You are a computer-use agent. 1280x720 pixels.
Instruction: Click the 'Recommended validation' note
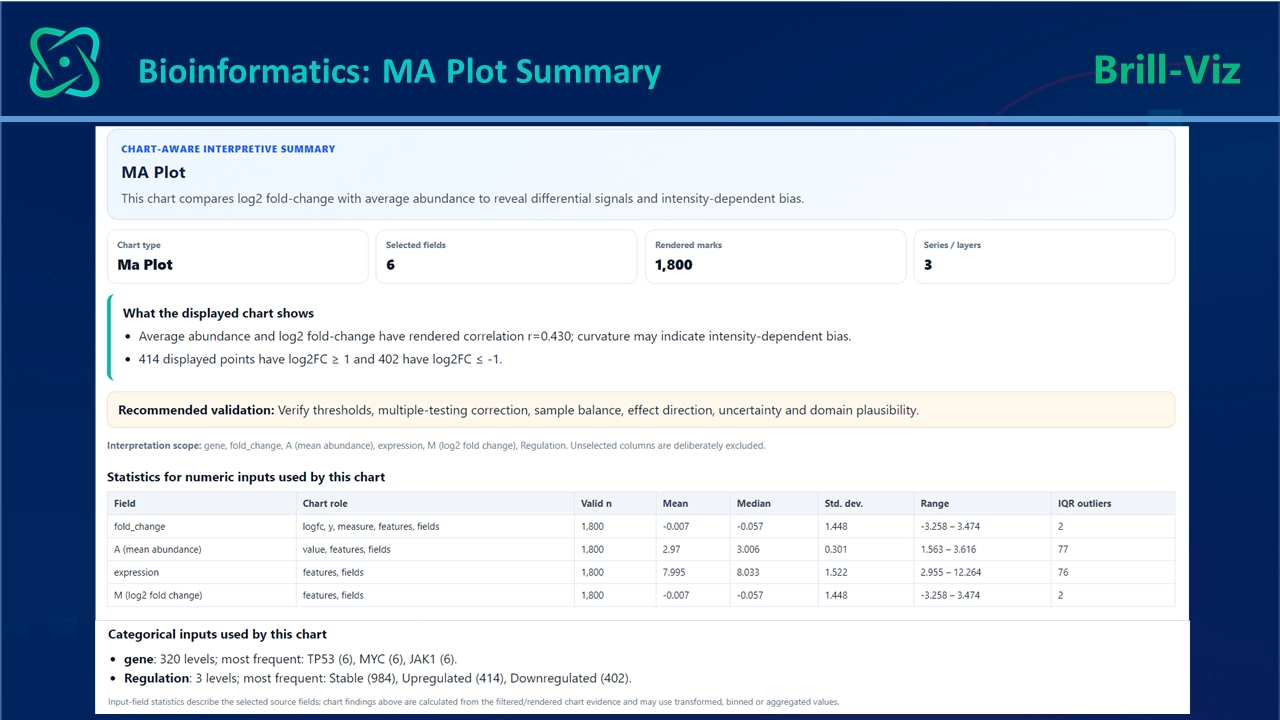(x=641, y=410)
